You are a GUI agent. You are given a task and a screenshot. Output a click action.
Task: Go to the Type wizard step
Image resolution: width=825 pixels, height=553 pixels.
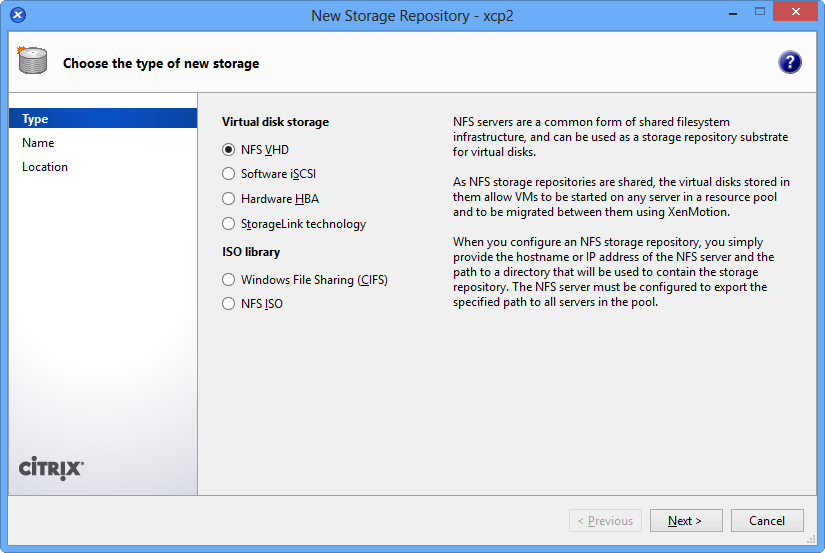(x=36, y=119)
